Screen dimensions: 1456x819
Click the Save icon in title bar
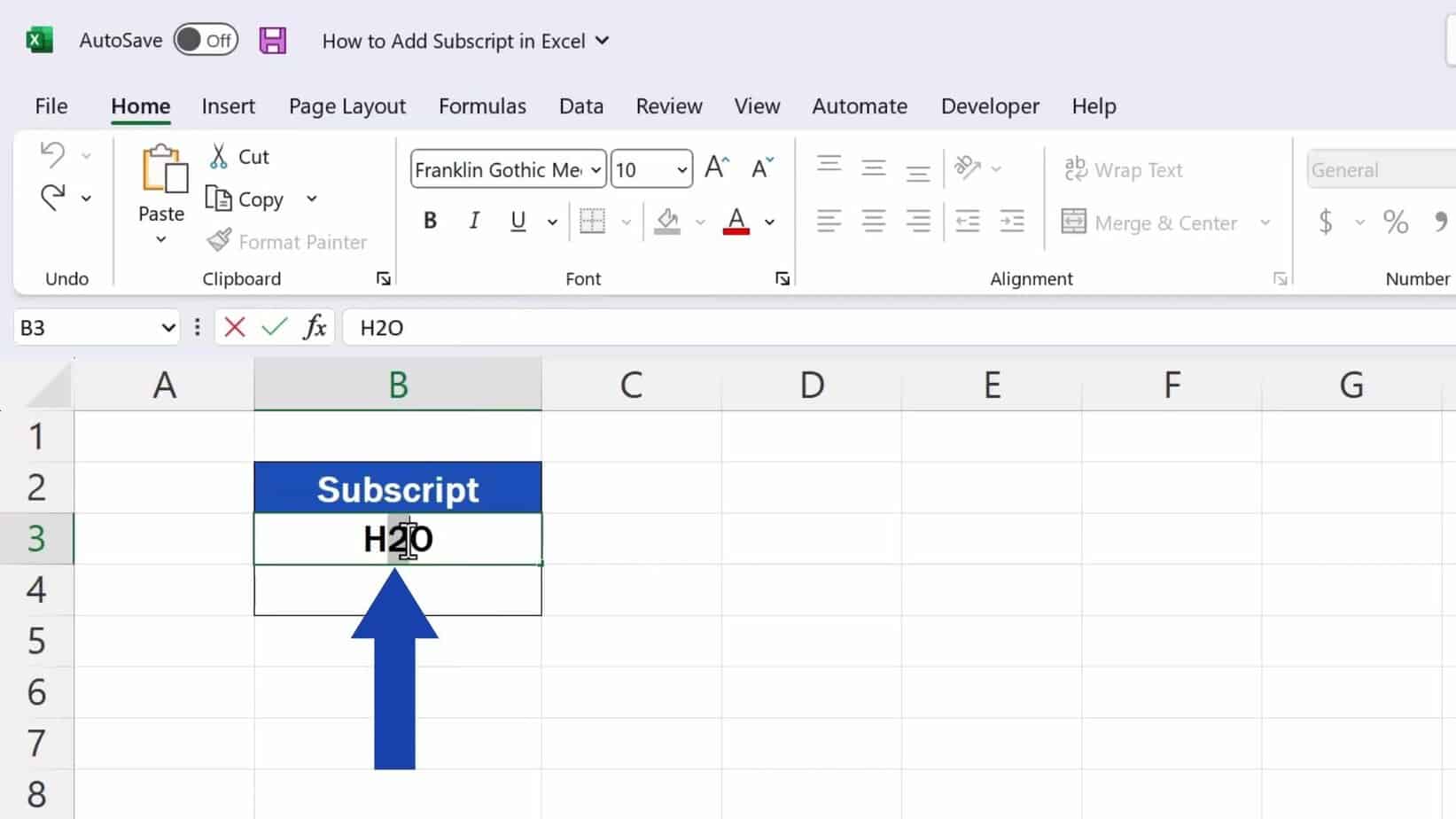[x=272, y=41]
